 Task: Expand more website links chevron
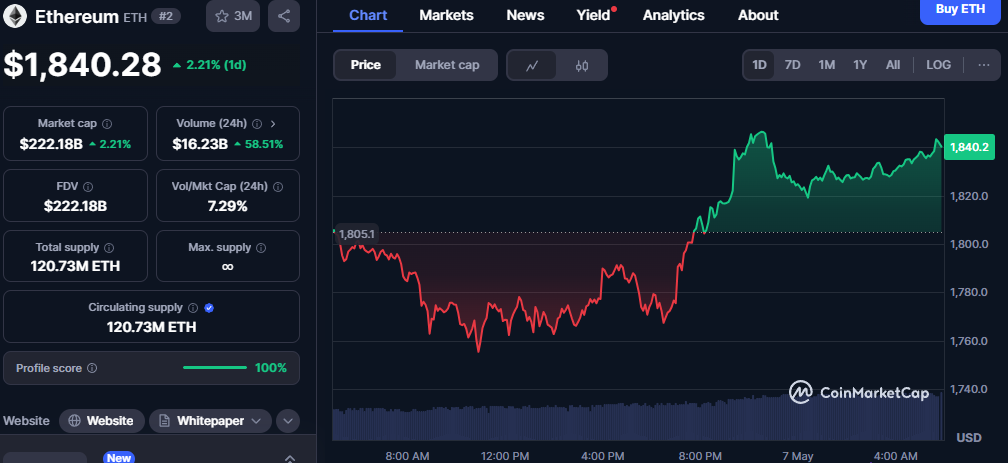tap(288, 421)
